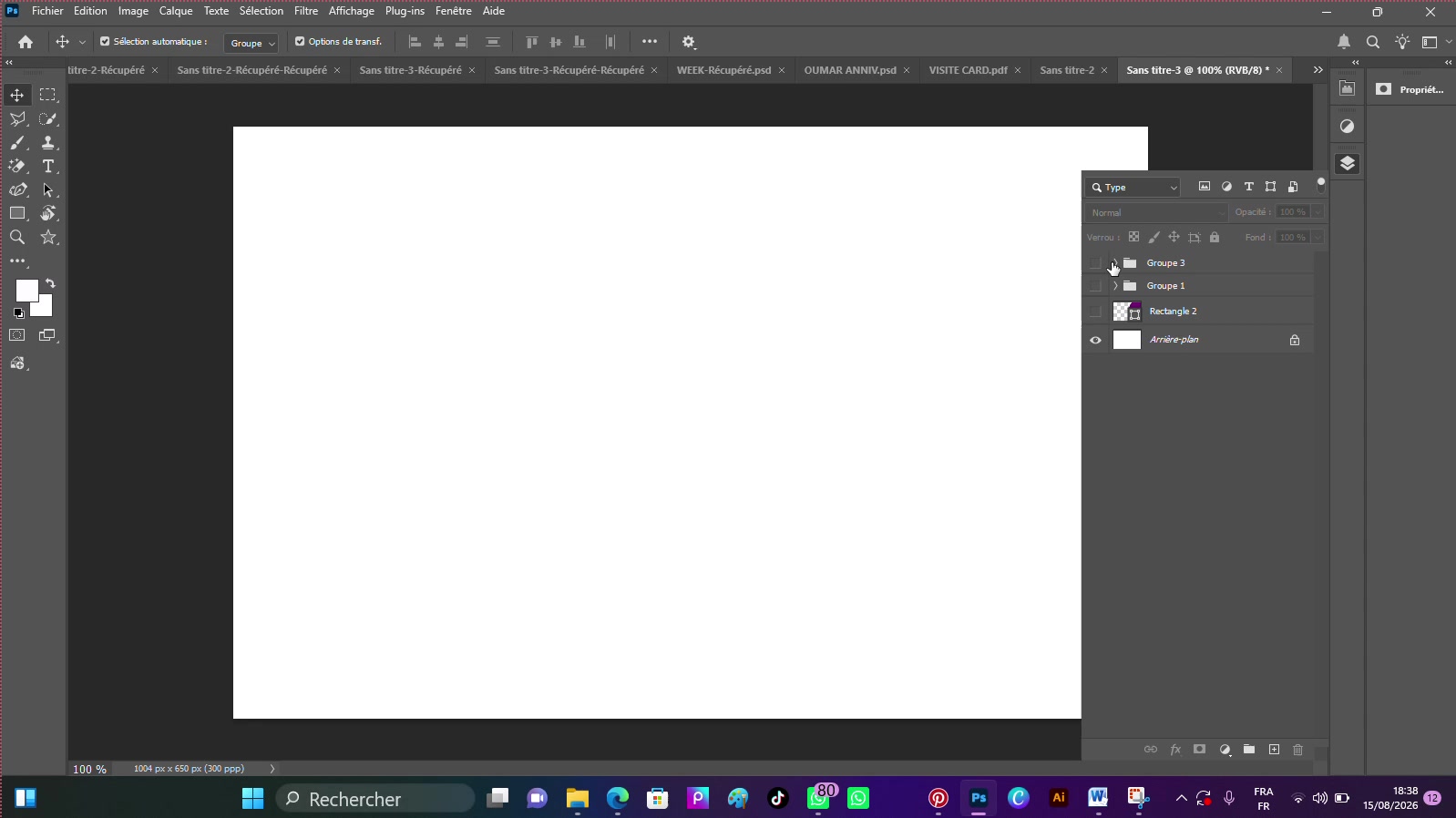
Task: Open the layer style fx menu
Action: (1175, 750)
